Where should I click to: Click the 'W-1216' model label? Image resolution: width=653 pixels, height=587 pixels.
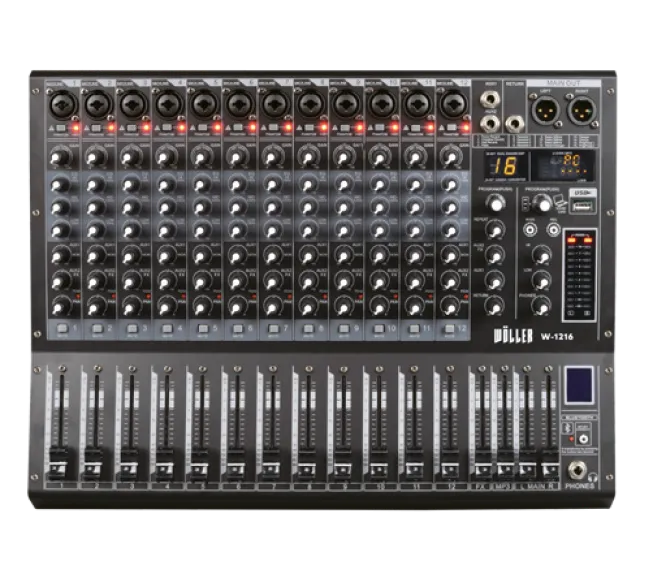pyautogui.click(x=557, y=337)
